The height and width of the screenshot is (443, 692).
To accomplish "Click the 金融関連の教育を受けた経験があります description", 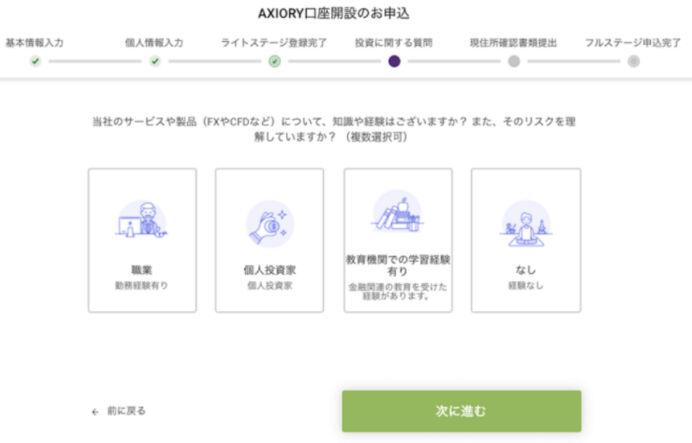I will click(x=398, y=291).
